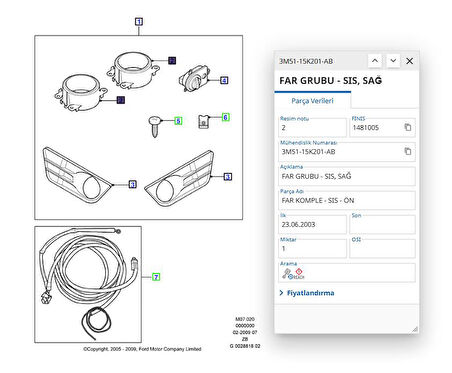Click the heading FAR GRUBU - SIS, SAĞ
Image resolution: width=452 pixels, height=373 pixels.
[x=330, y=81]
